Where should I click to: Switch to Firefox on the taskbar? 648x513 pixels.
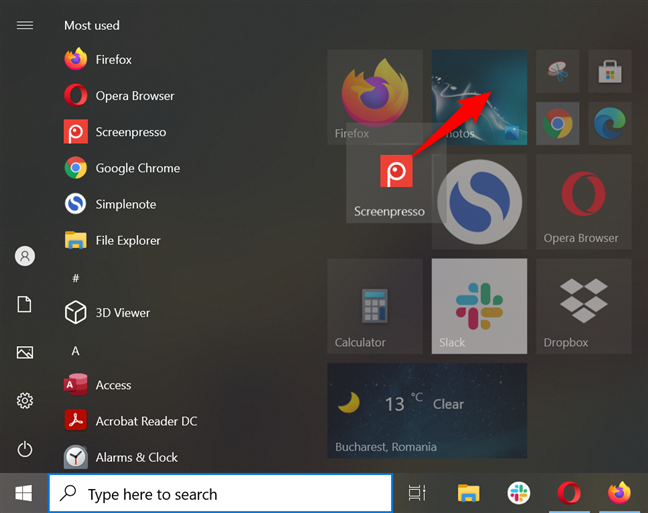[x=619, y=493]
